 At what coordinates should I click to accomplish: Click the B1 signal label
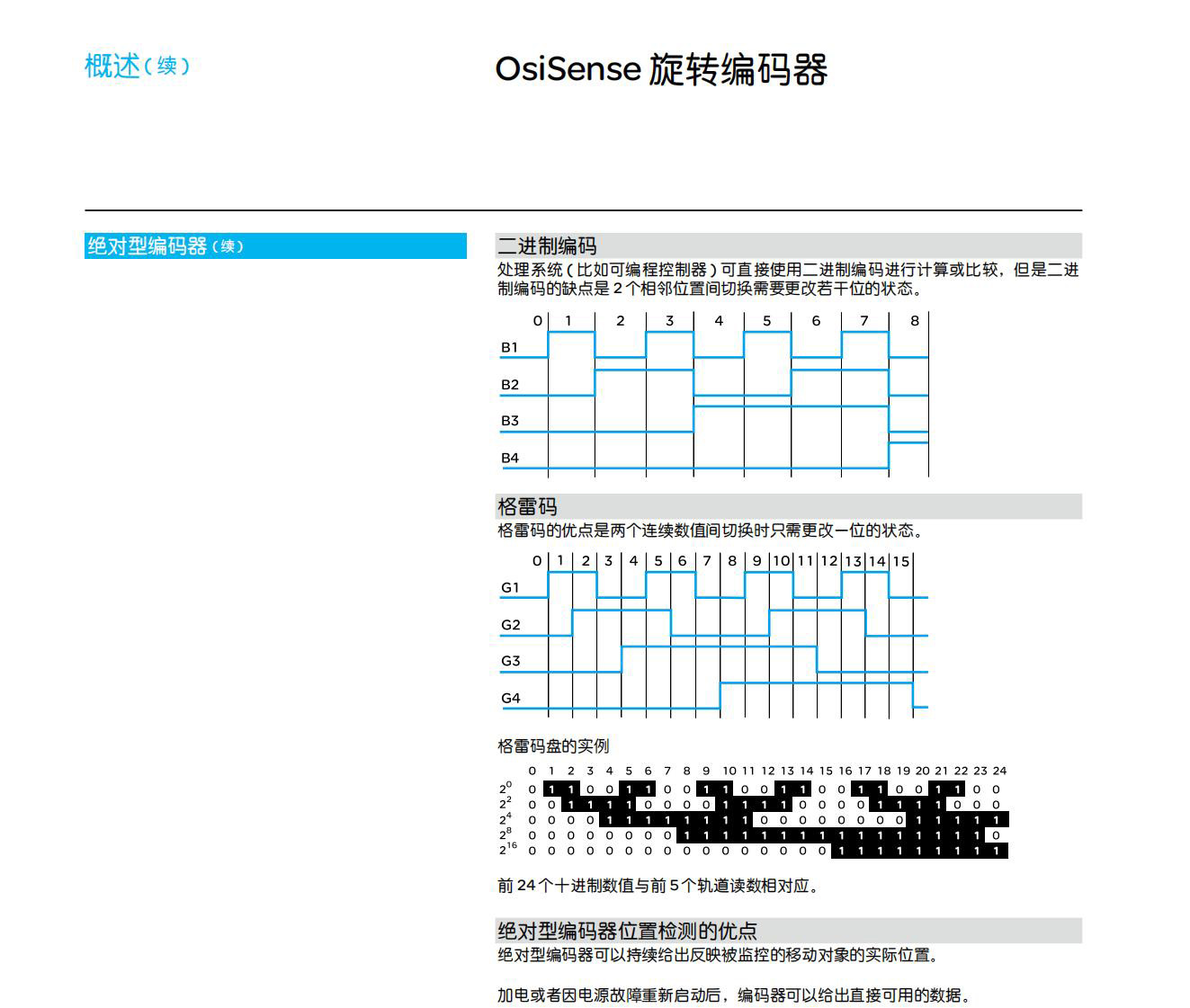pos(510,347)
